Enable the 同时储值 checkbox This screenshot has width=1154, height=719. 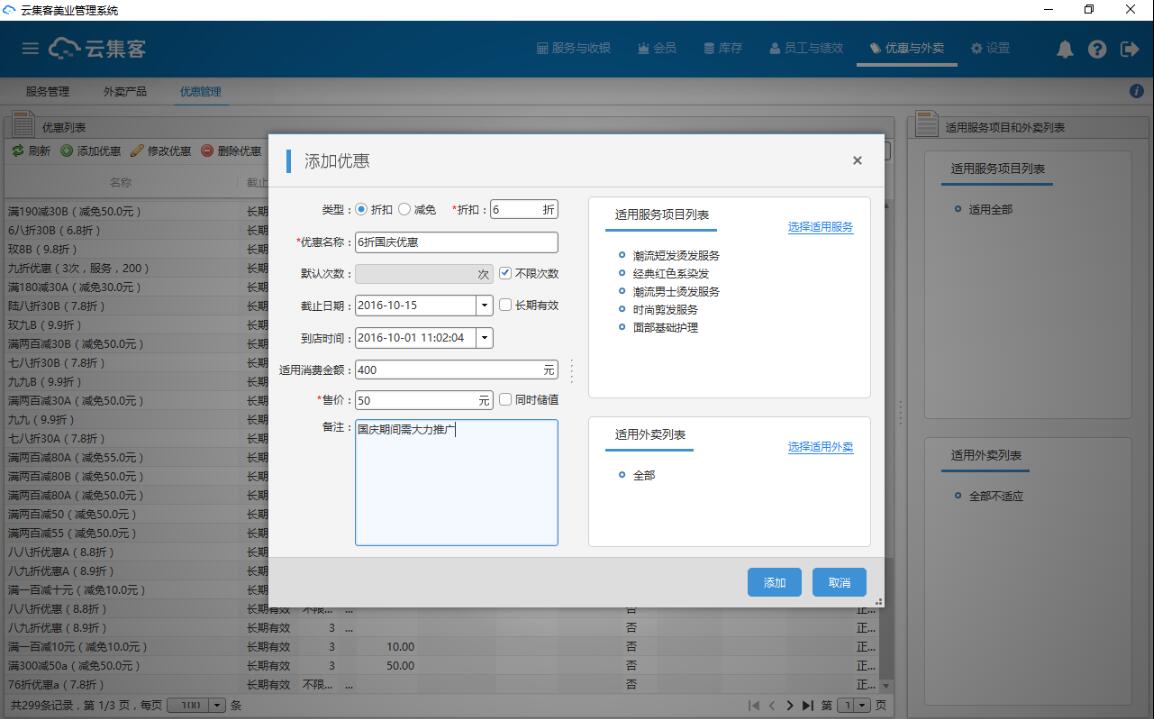505,400
